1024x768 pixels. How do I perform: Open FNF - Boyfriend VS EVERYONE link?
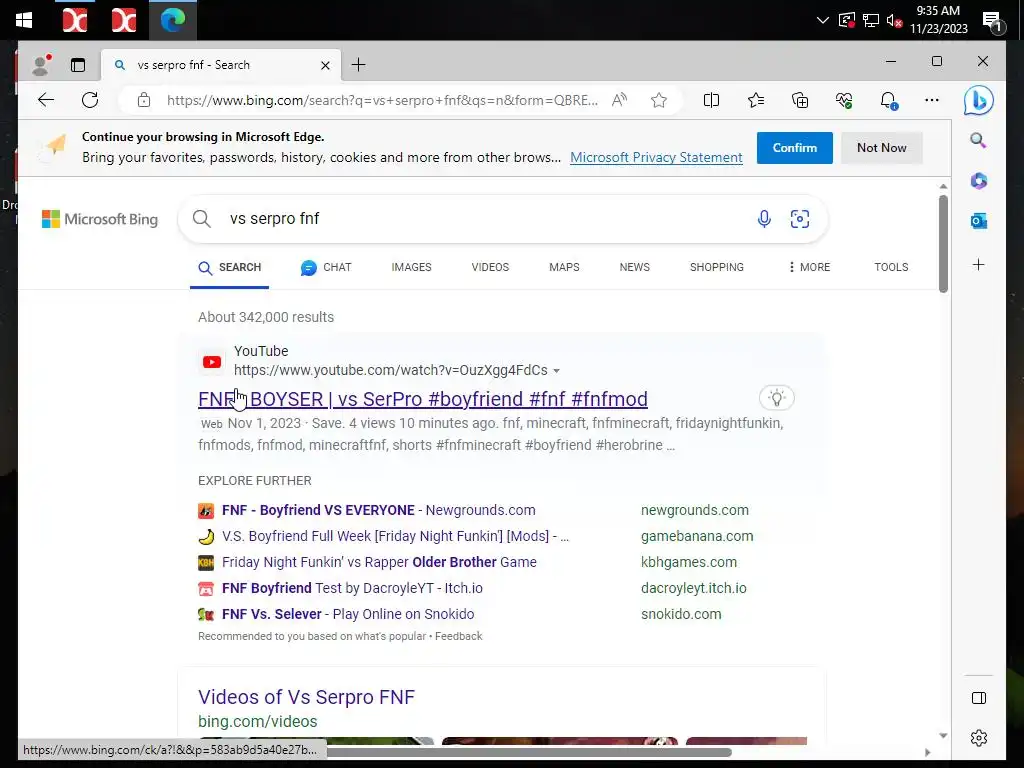(379, 510)
